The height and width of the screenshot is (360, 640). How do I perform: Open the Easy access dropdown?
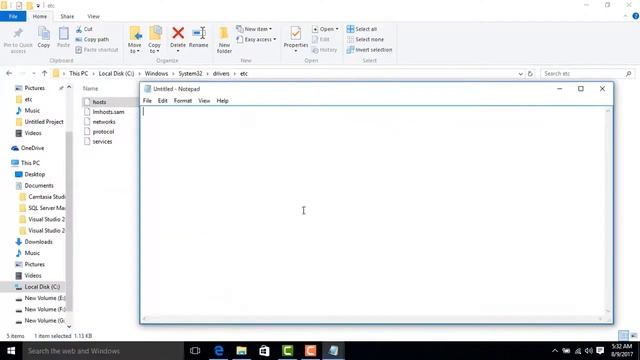[256, 40]
